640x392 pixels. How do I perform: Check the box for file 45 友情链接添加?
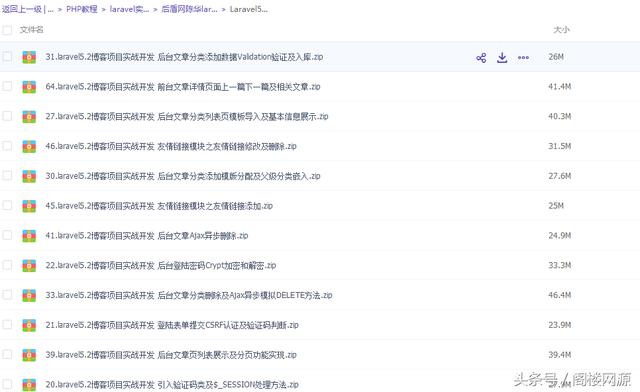(x=7, y=205)
